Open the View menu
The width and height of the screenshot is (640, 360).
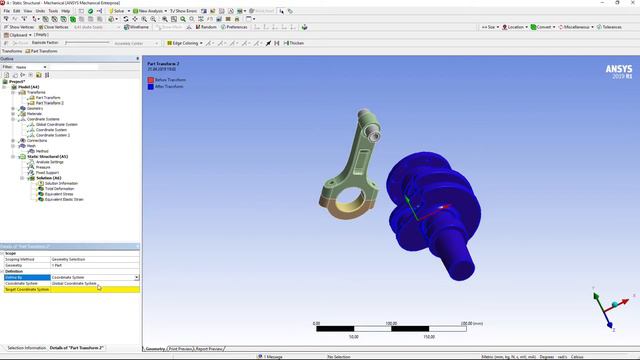[x=28, y=11]
